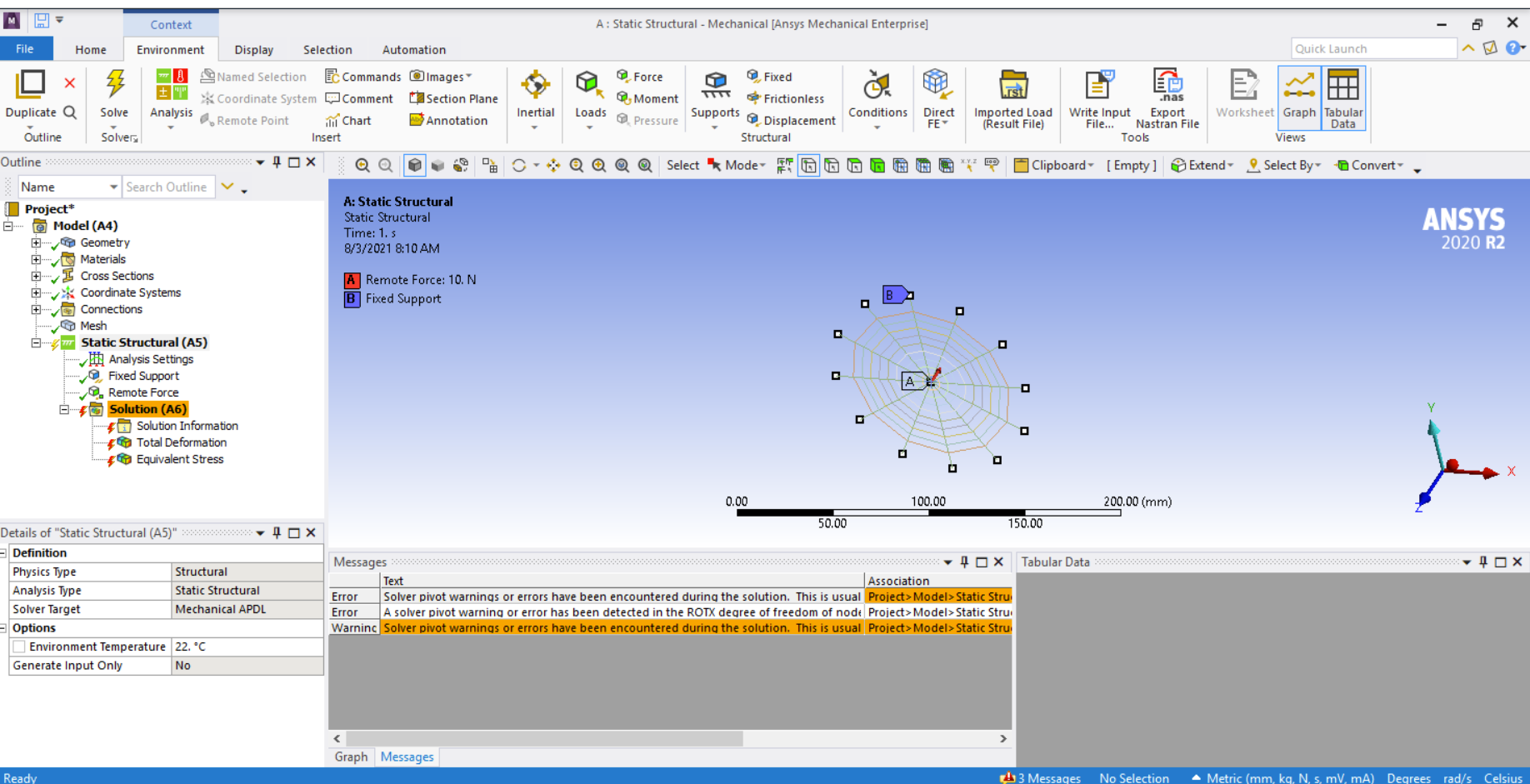
Task: Insert a Force load
Action: [639, 76]
